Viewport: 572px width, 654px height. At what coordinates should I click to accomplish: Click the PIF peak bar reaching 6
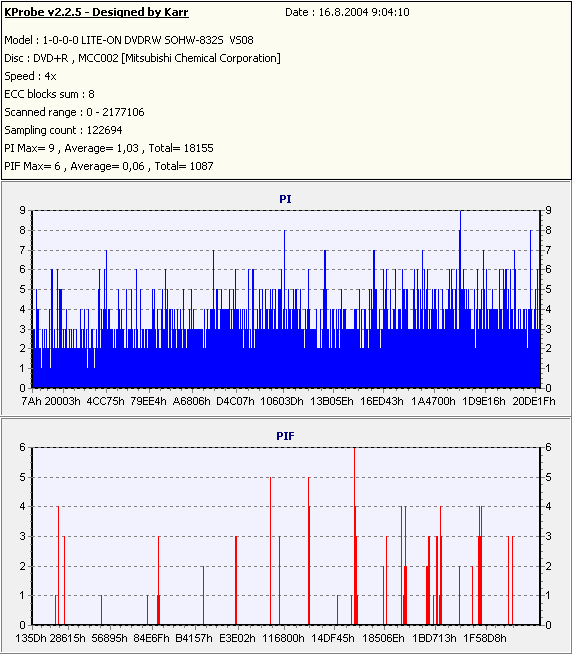[355, 536]
